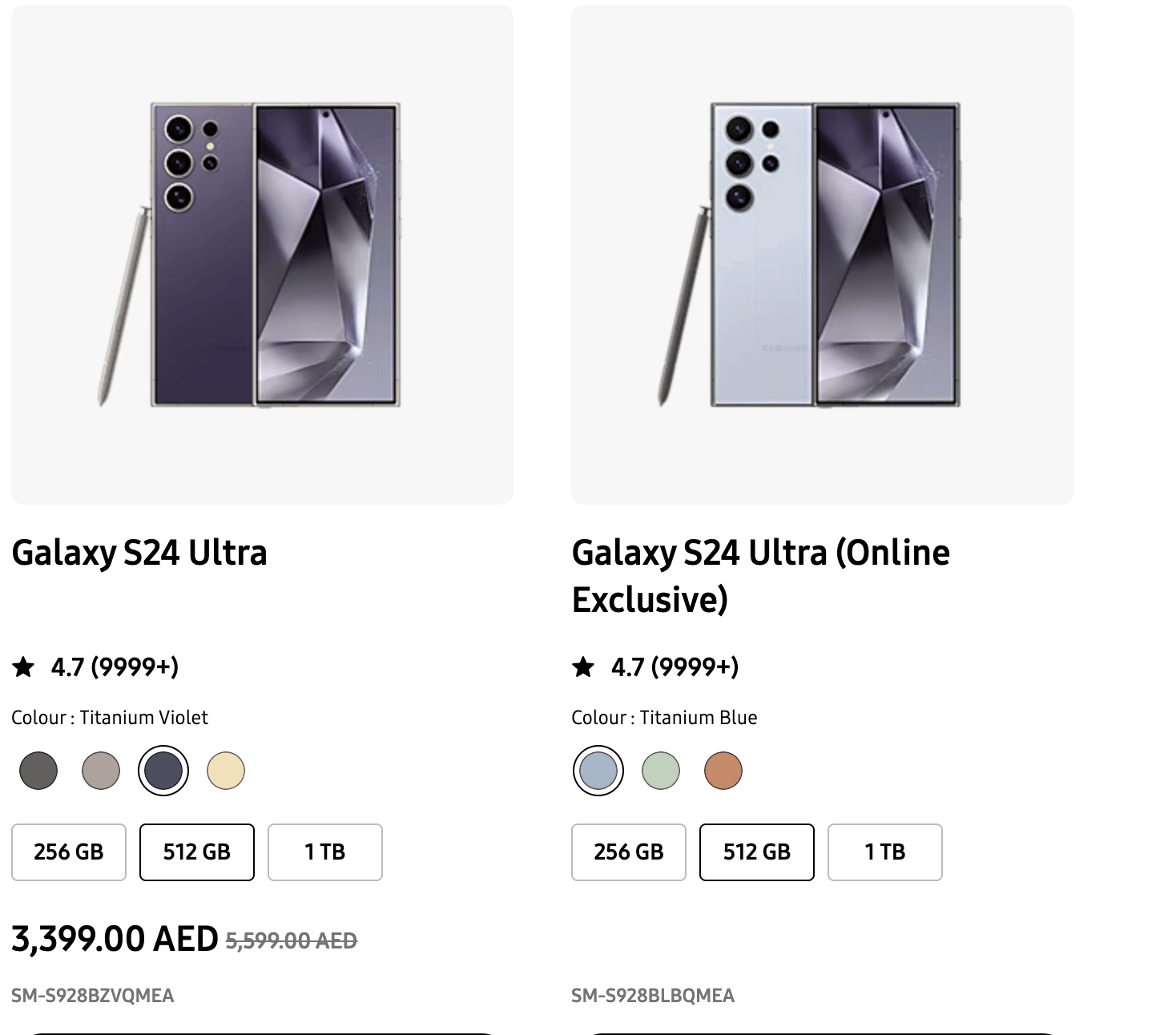Screen dimensions: 1176x1035
Task: Click the blue Galaxy S24 Ultra image
Action: coord(822,255)
